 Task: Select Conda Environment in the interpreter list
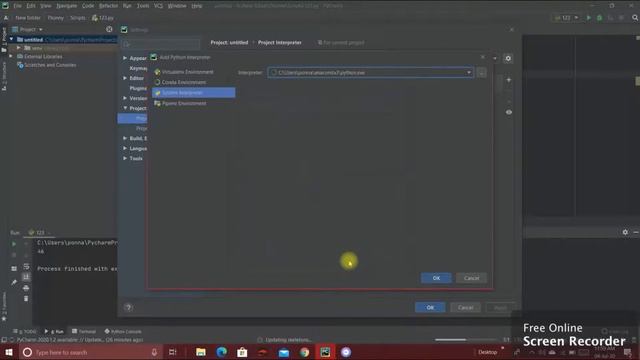(180, 82)
